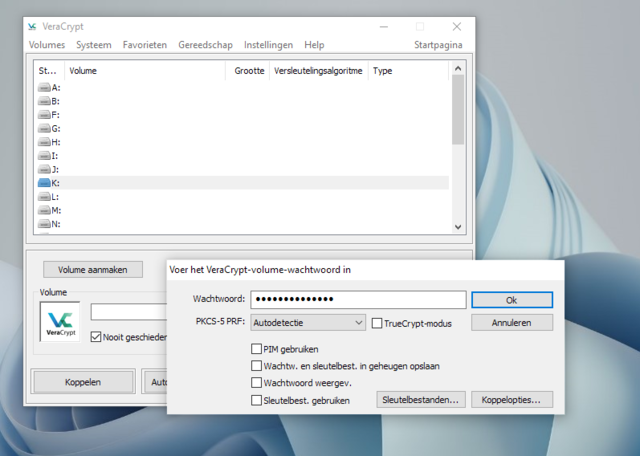This screenshot has height=456, width=640.
Task: Check Sleutelbest. gebruiken option
Action: 256,400
